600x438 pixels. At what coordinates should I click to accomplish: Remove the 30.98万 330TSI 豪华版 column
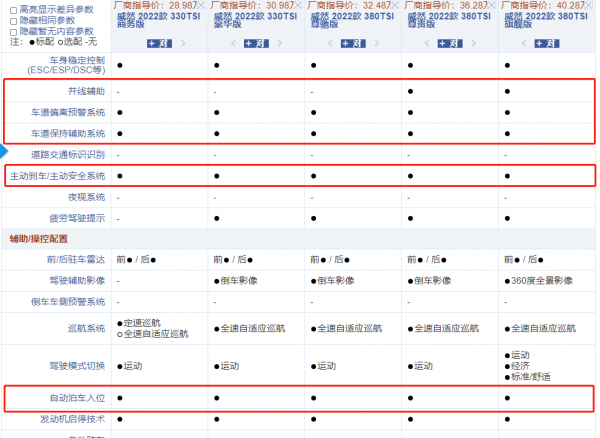[298, 5]
